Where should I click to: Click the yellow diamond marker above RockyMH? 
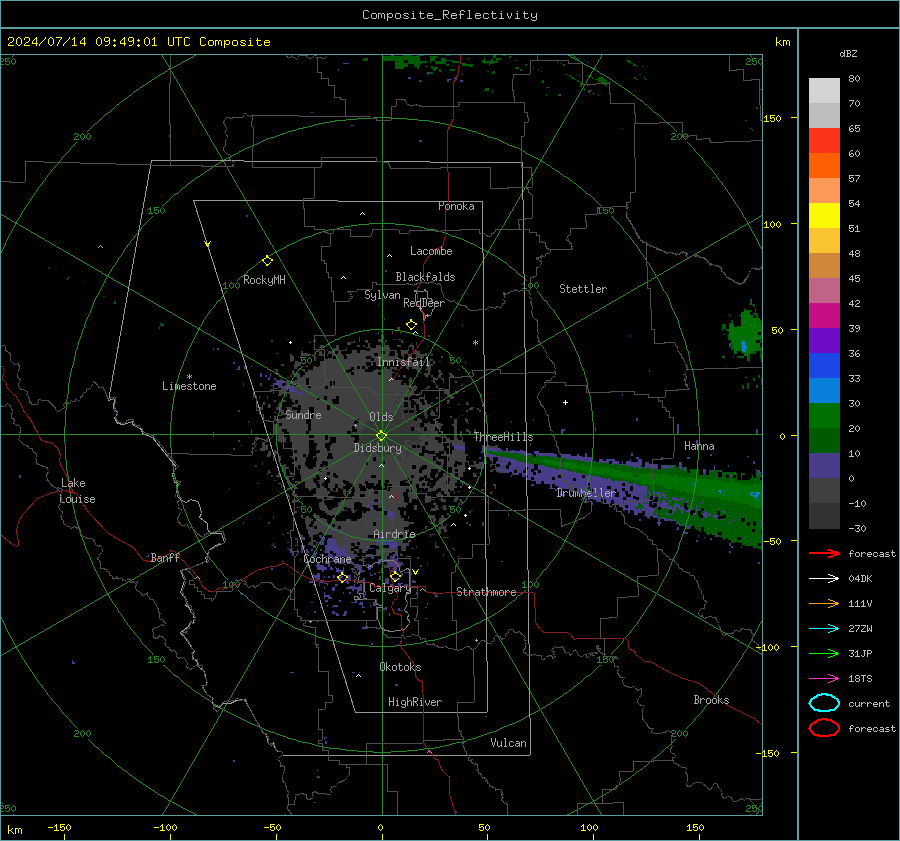267,261
